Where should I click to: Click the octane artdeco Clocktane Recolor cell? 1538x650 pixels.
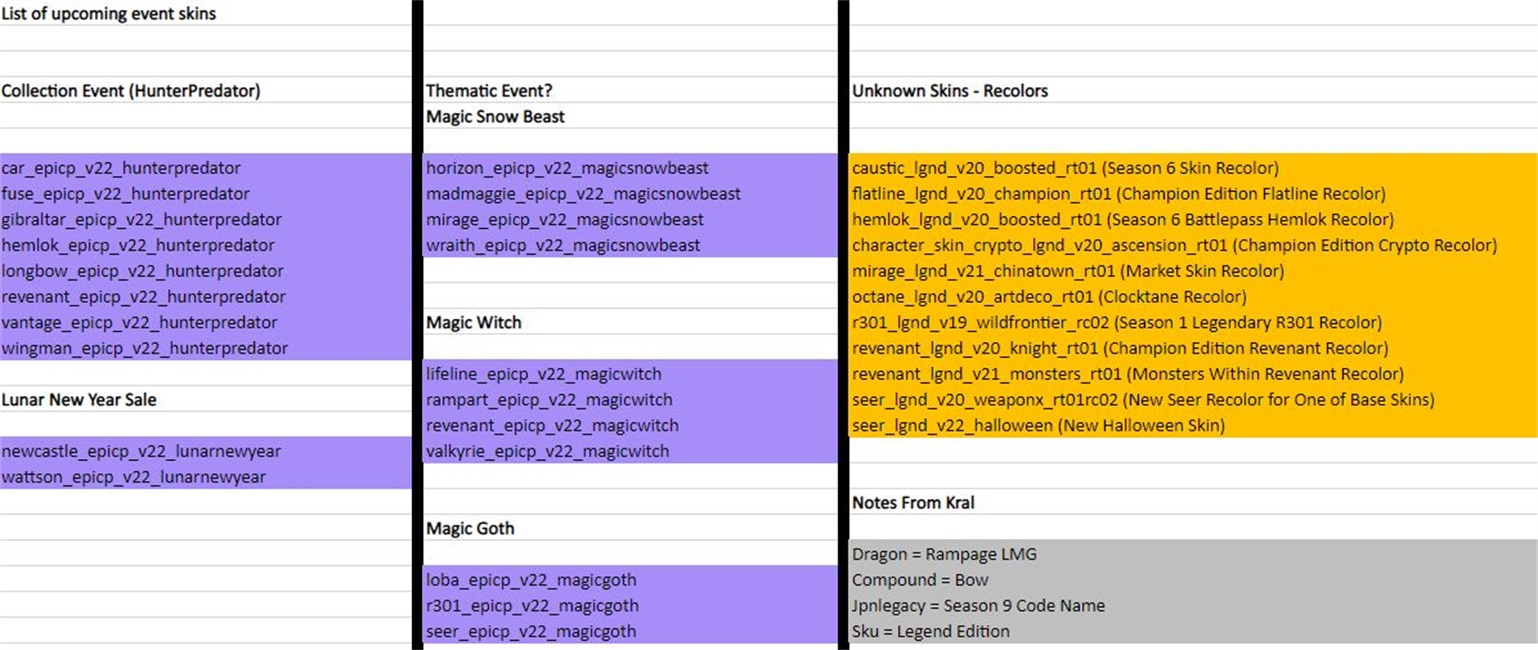pyautogui.click(x=1049, y=297)
